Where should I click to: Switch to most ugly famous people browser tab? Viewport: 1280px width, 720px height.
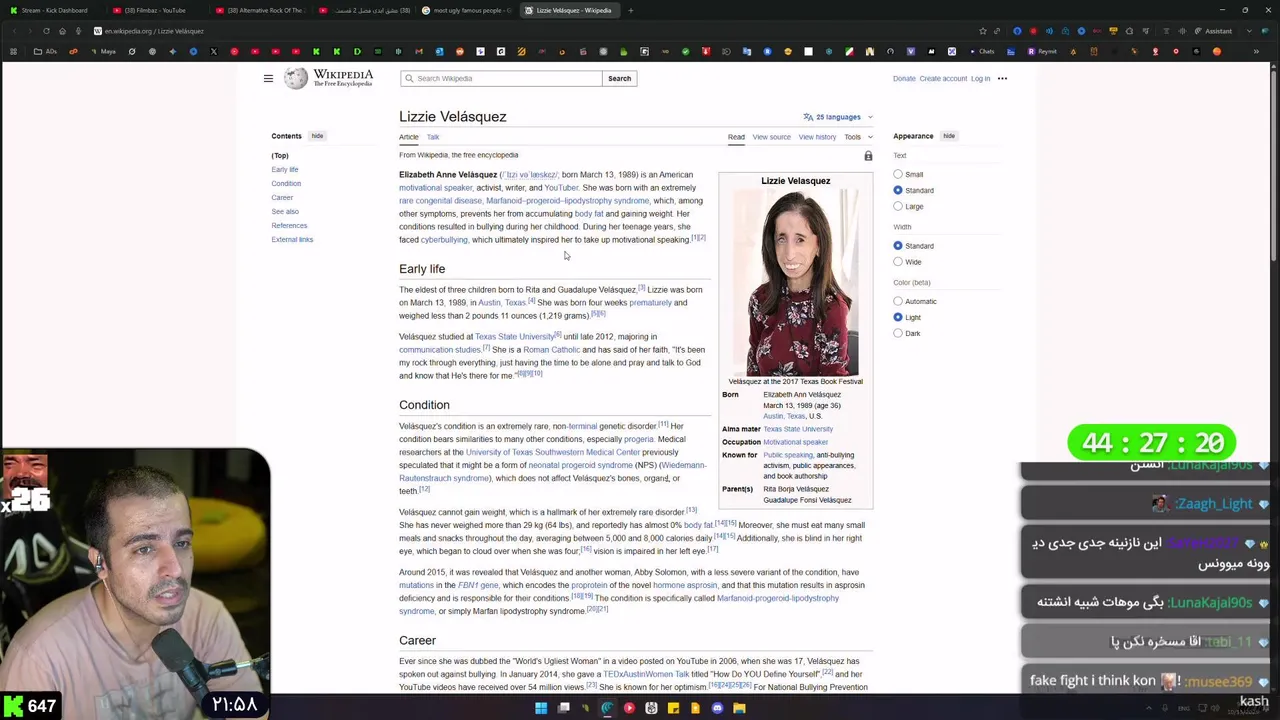click(x=467, y=10)
